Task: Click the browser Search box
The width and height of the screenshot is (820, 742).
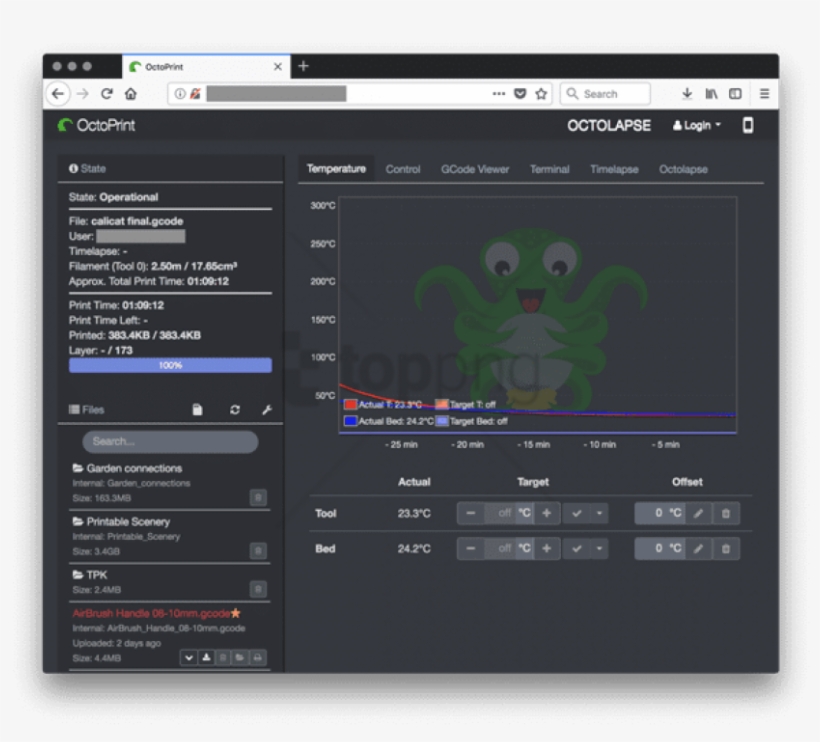Action: coord(605,94)
